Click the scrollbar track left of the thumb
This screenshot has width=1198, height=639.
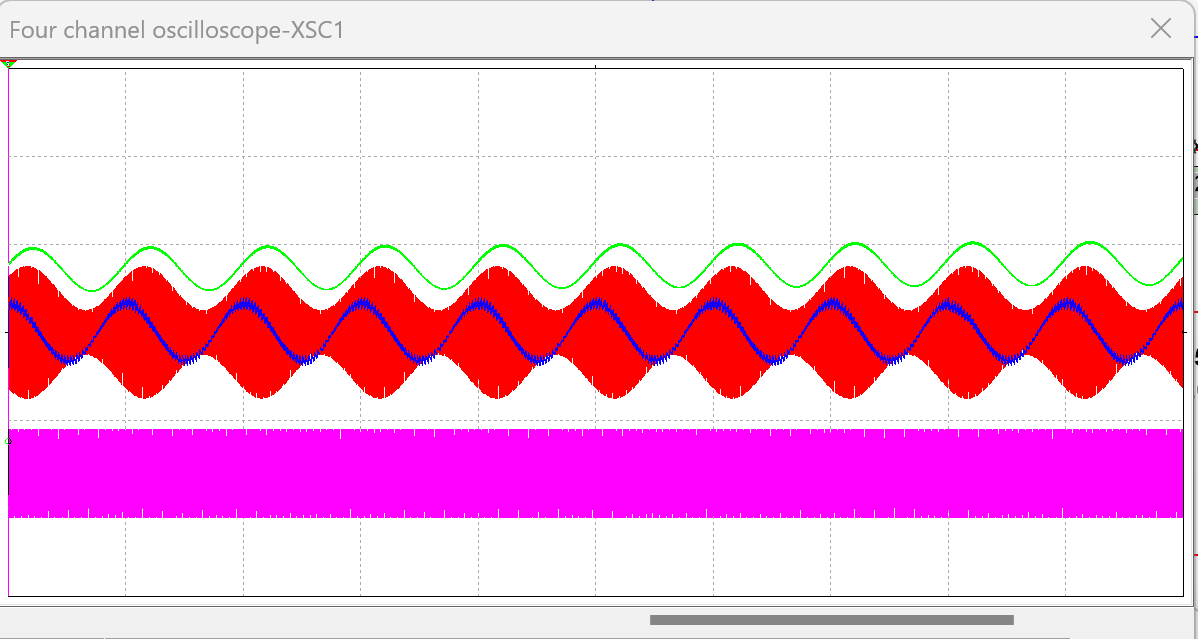pyautogui.click(x=330, y=620)
